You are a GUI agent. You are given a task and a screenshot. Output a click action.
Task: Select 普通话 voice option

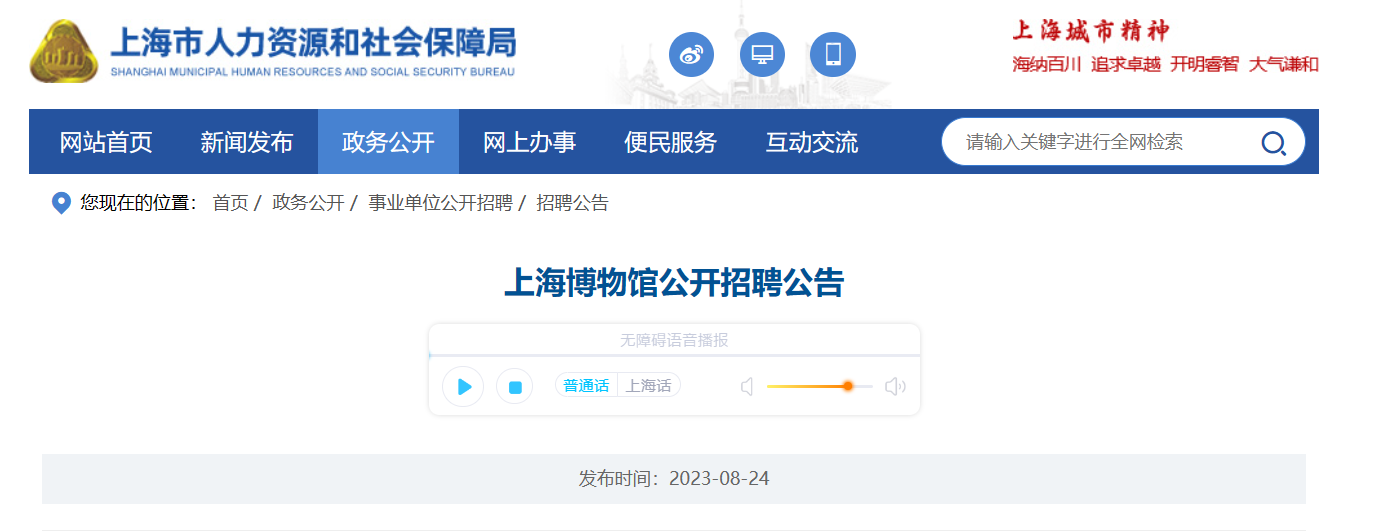[586, 385]
